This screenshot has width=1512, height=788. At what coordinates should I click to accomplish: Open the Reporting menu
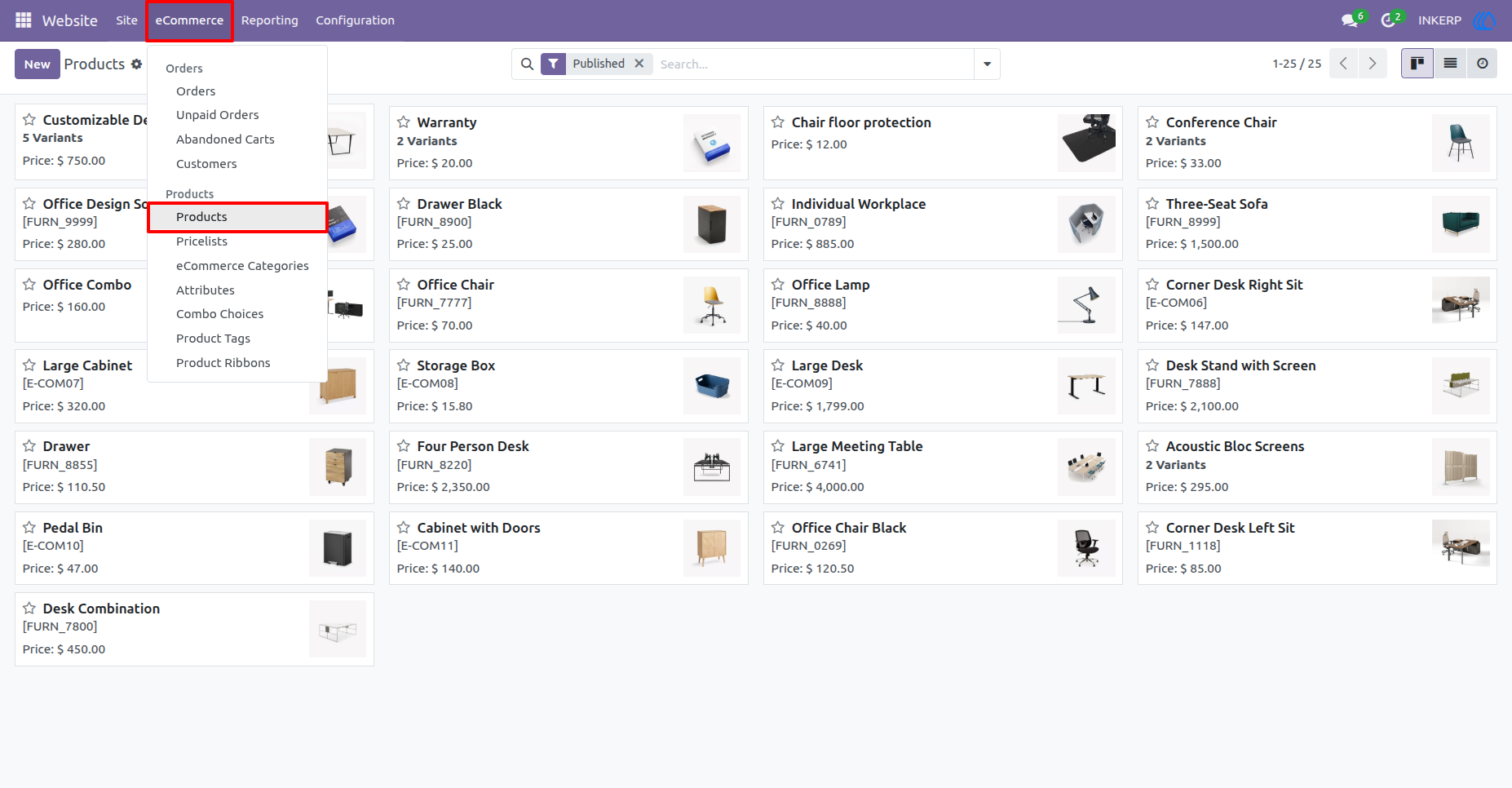point(270,20)
